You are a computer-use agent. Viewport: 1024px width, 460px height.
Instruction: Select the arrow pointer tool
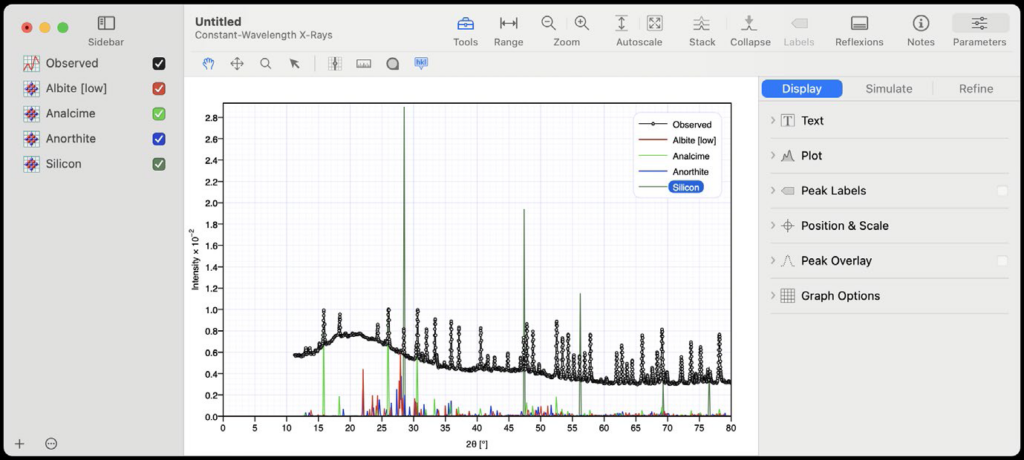(294, 63)
